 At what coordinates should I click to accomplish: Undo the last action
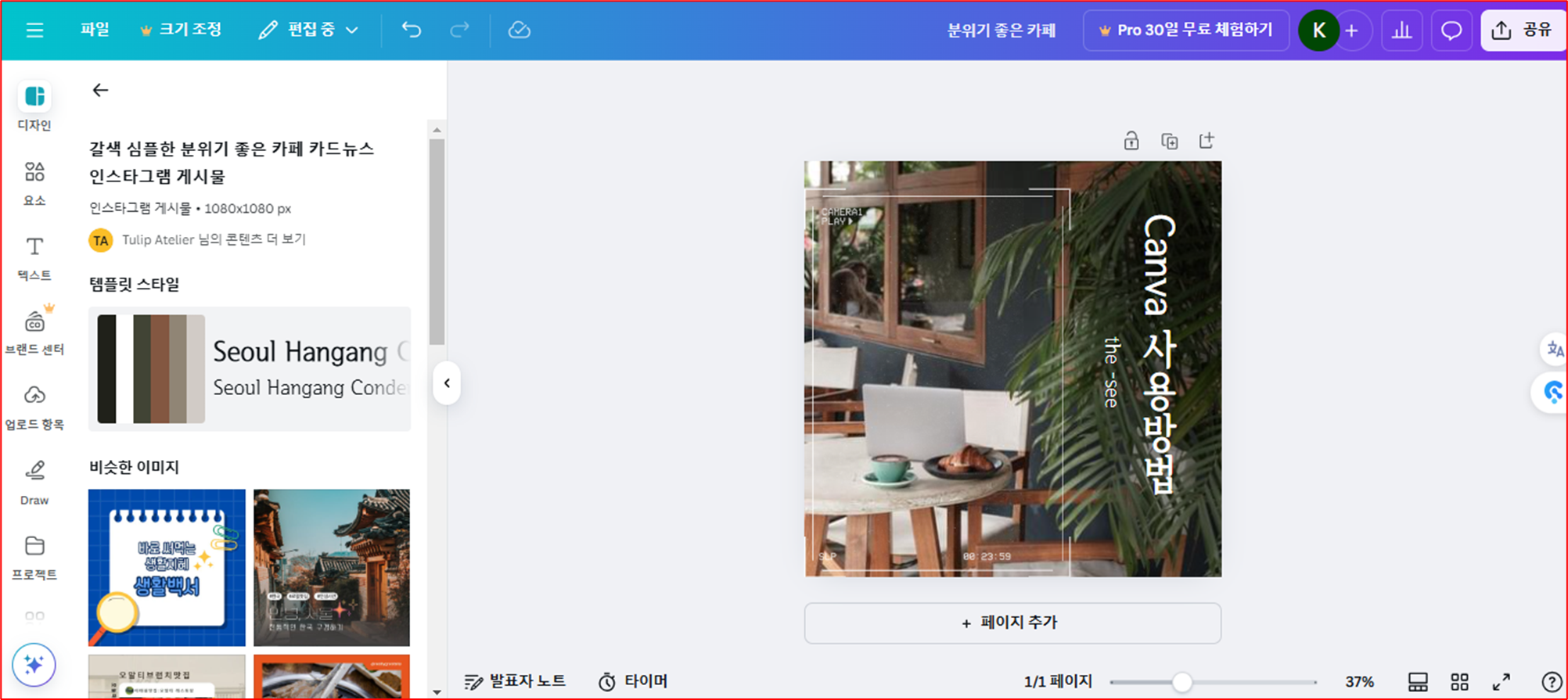(412, 30)
